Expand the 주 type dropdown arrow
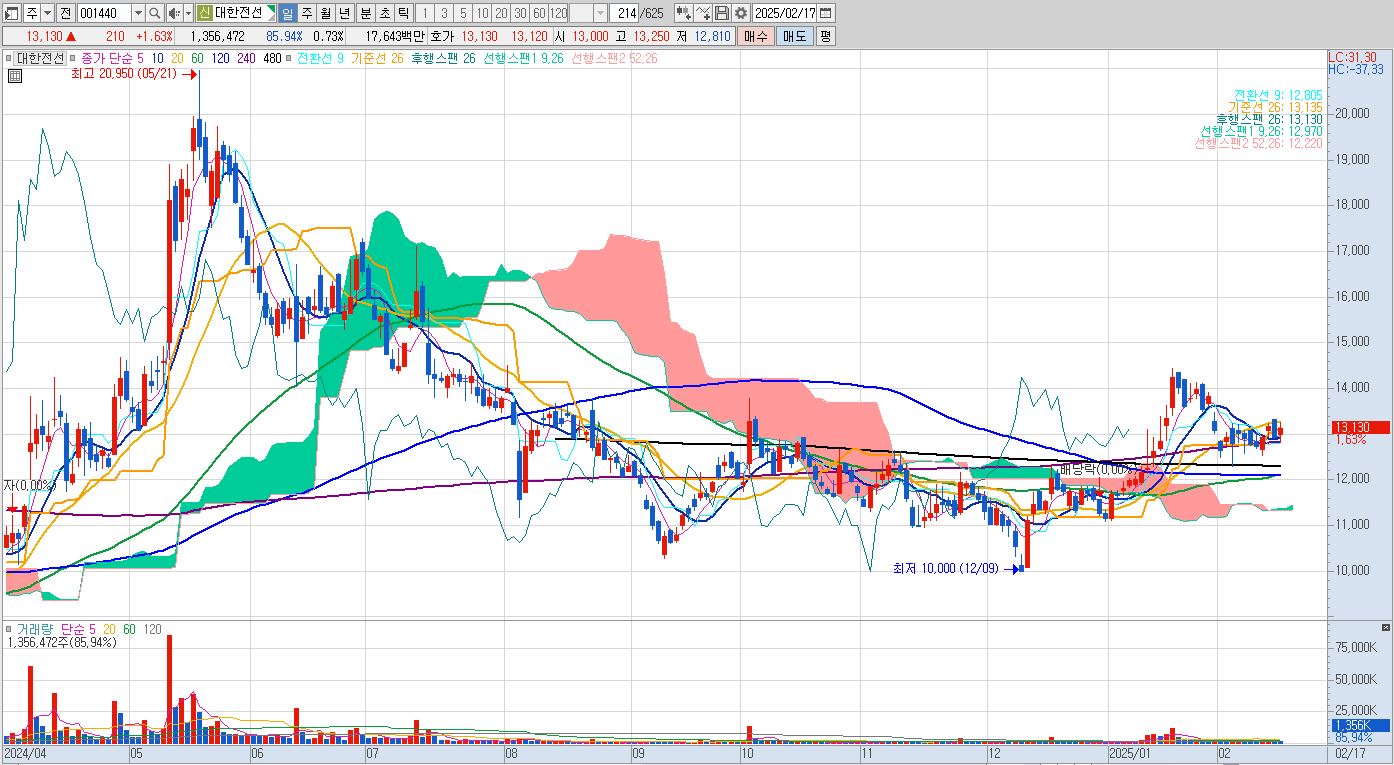1394x765 pixels. (47, 13)
